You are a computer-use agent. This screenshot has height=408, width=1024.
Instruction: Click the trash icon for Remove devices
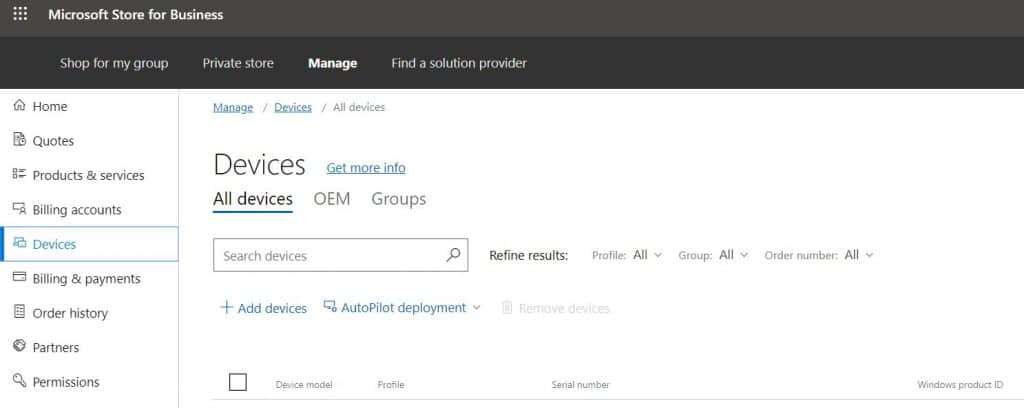(507, 307)
